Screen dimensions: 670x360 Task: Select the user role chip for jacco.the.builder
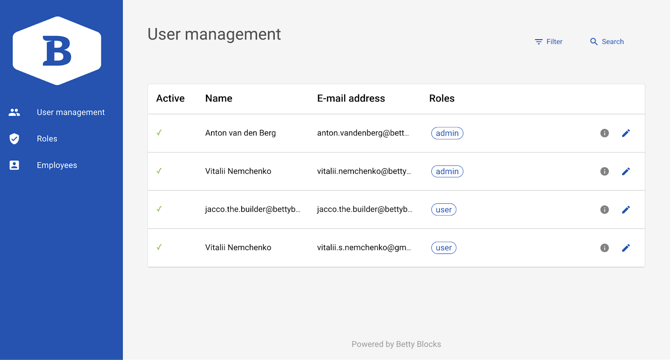[444, 210]
